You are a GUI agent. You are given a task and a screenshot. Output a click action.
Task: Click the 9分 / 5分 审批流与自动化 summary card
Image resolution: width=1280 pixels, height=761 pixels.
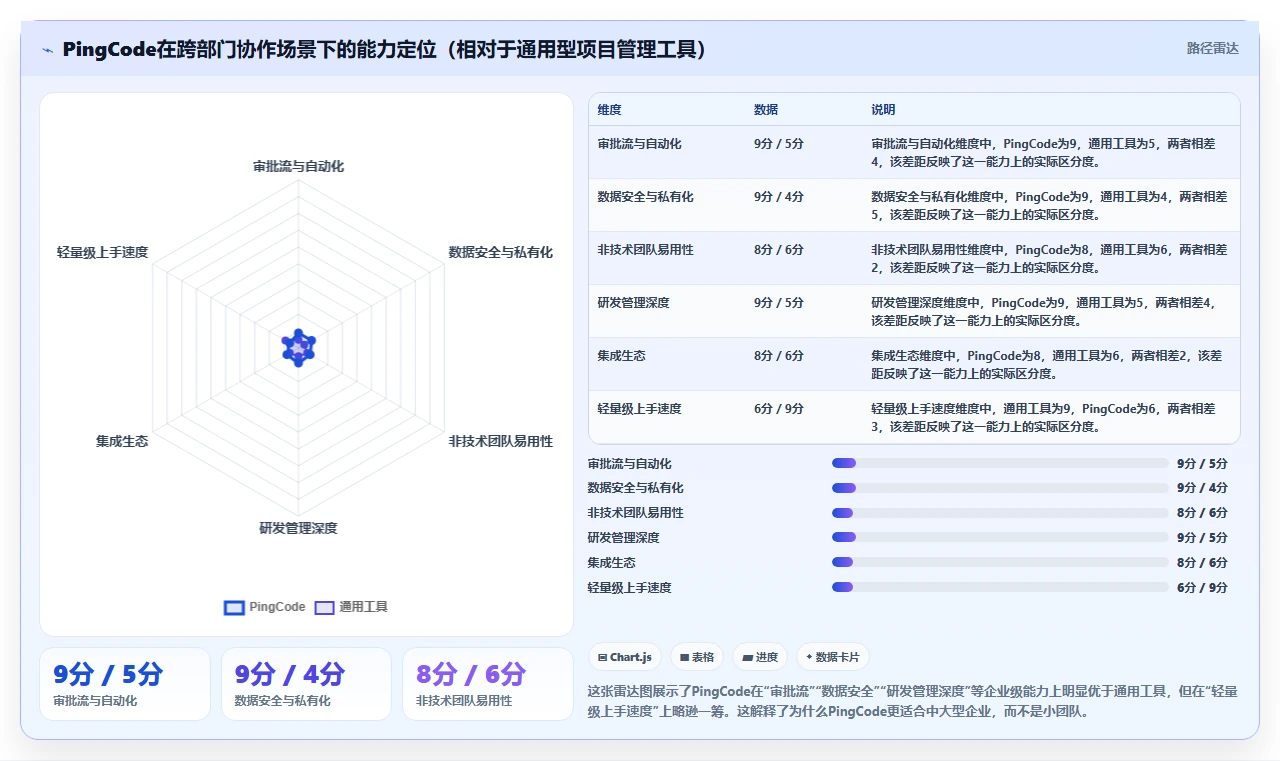point(125,684)
